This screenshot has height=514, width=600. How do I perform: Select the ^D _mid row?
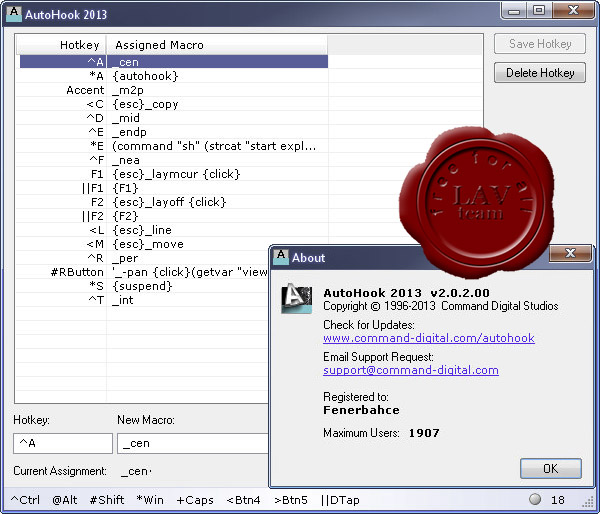pyautogui.click(x=174, y=118)
